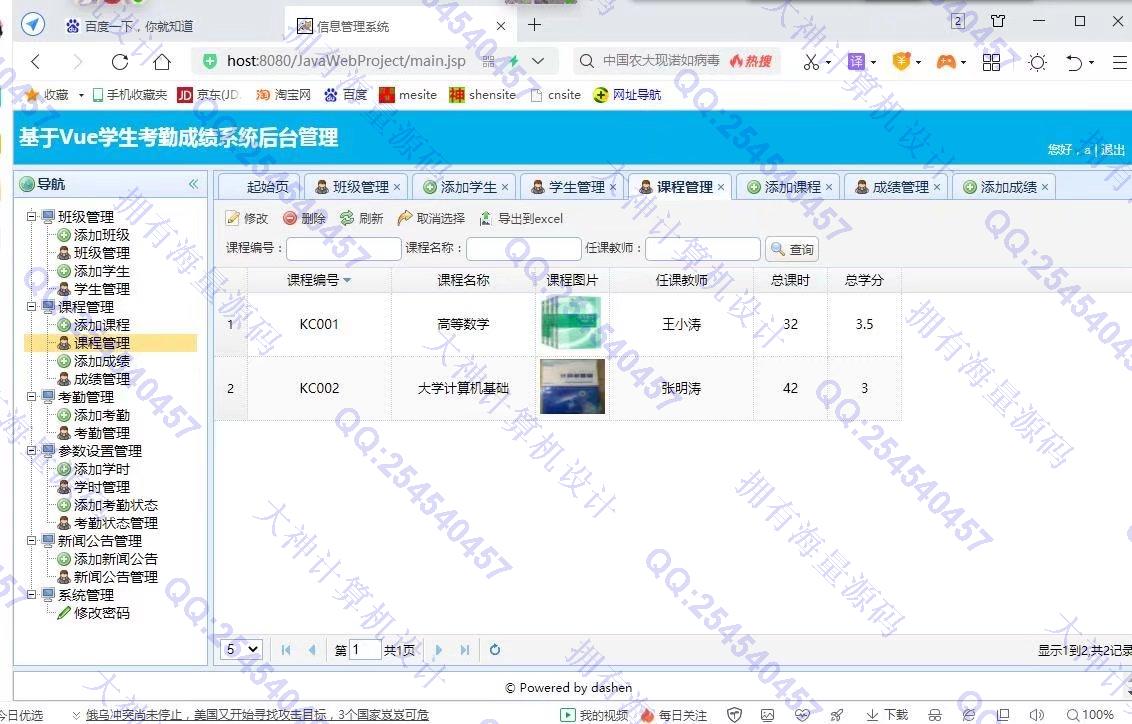Sort by 课程编号 column header
The height and width of the screenshot is (724, 1132).
click(318, 280)
